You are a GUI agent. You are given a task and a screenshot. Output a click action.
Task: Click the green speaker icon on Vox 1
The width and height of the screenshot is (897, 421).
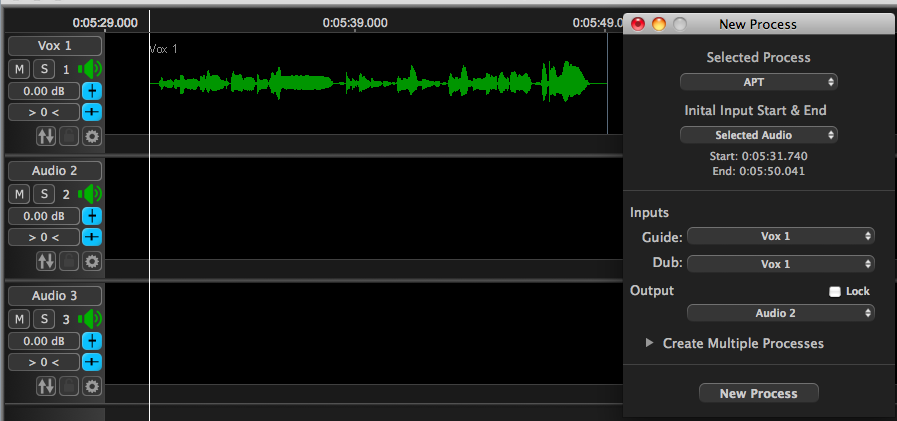click(92, 69)
